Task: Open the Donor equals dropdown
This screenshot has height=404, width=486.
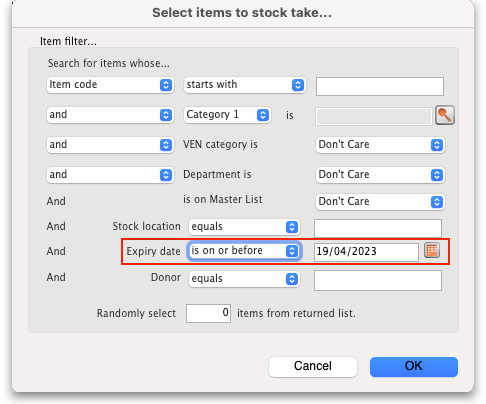Action: tap(244, 279)
